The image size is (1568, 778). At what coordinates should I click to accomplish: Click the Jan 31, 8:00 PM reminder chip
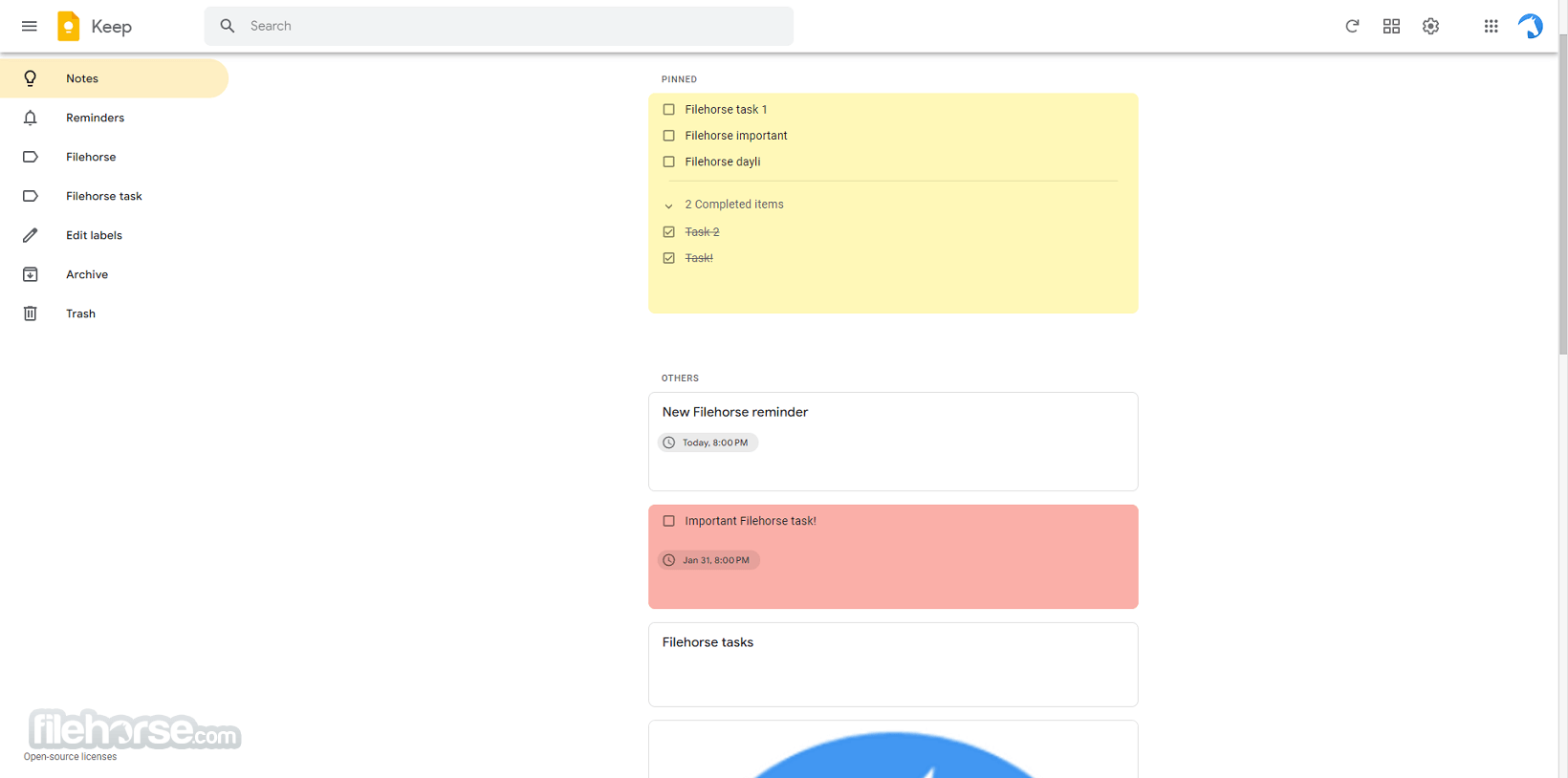[708, 560]
